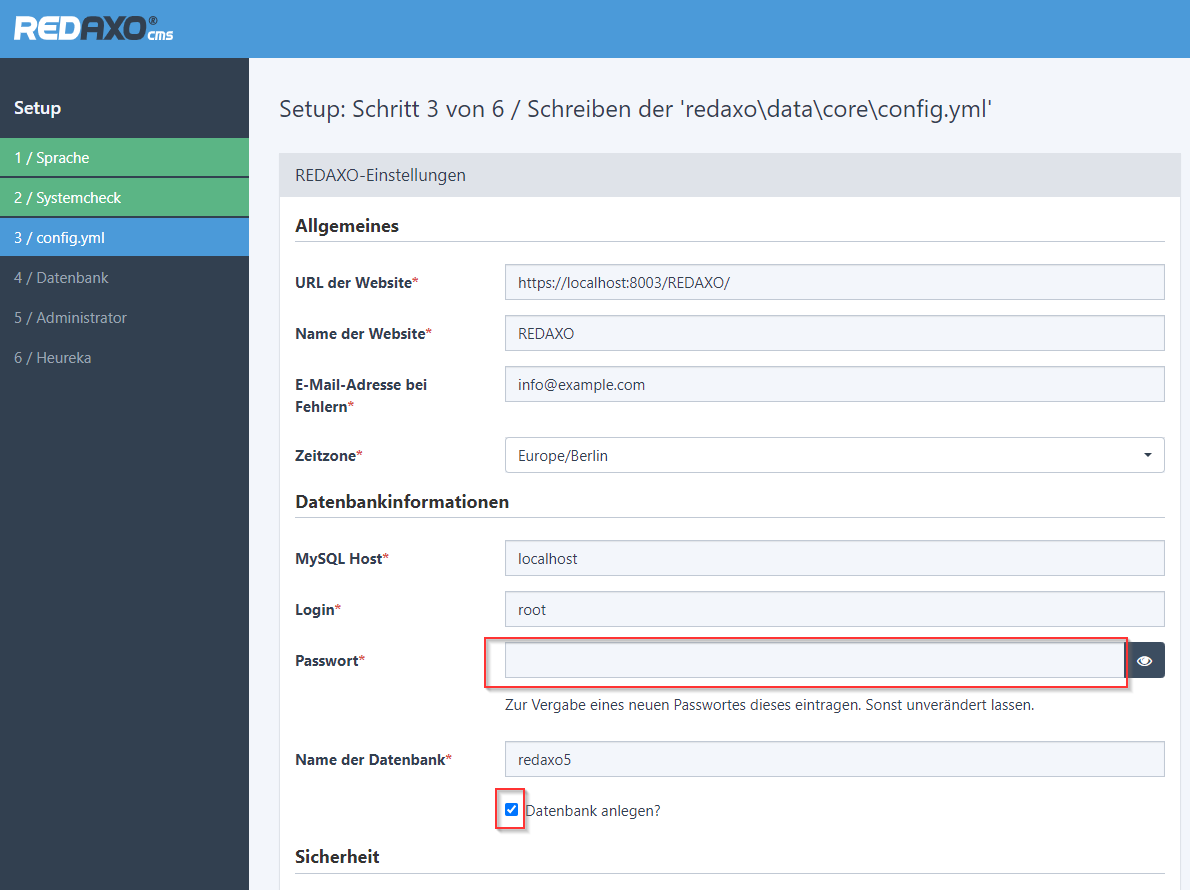The width and height of the screenshot is (1190, 890).
Task: Go to setup step 2 / Systemcheck
Action: pyautogui.click(x=124, y=198)
